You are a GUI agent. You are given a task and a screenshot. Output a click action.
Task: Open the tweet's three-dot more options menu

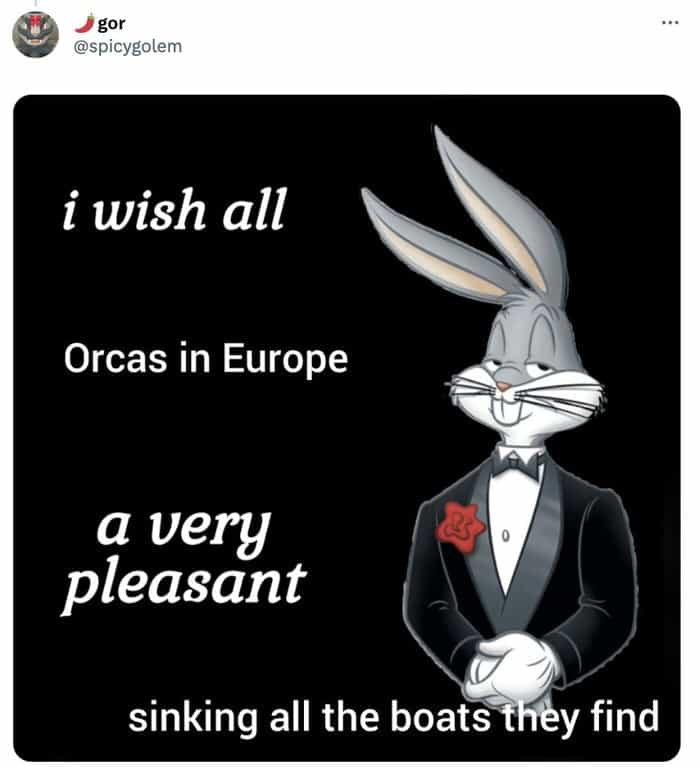coord(669,22)
